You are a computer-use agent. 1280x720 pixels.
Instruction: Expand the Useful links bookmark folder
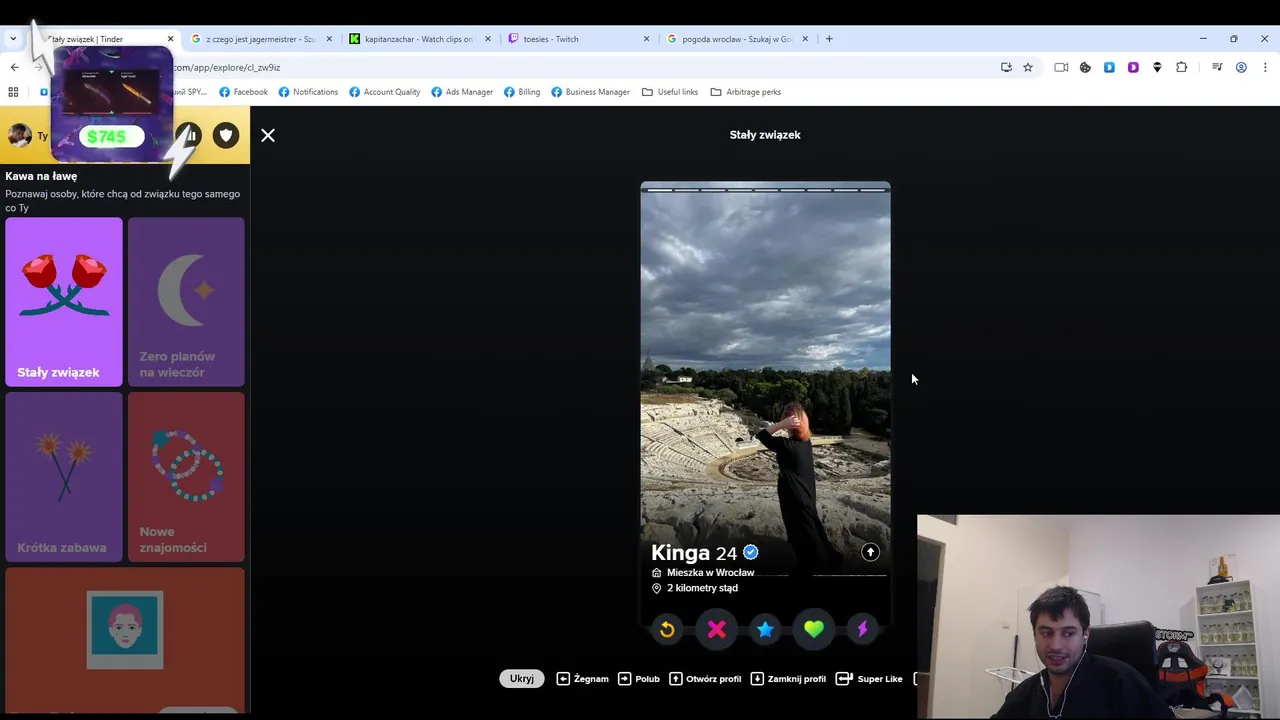pyautogui.click(x=670, y=92)
